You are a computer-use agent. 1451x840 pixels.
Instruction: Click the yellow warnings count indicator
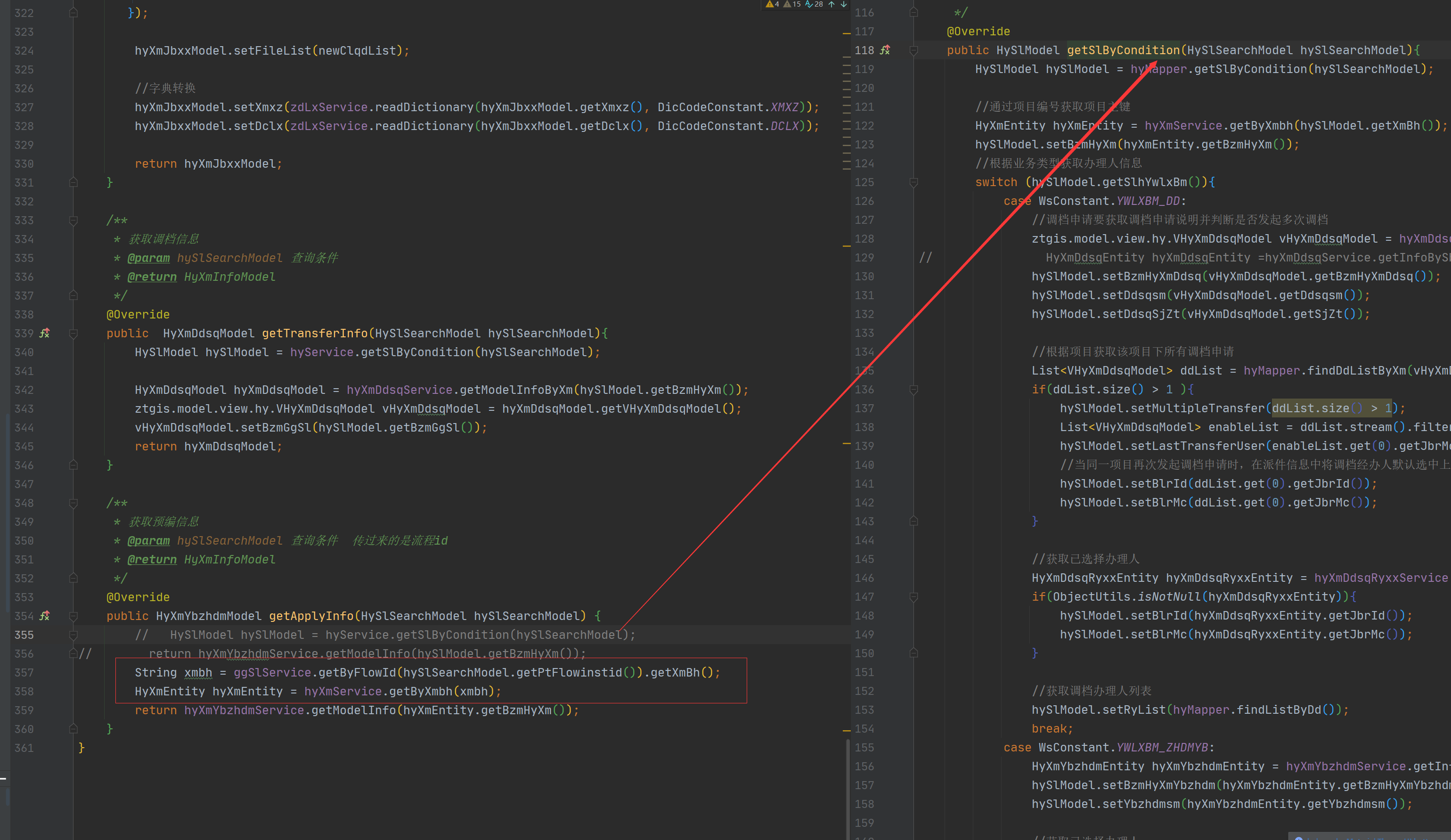(772, 4)
